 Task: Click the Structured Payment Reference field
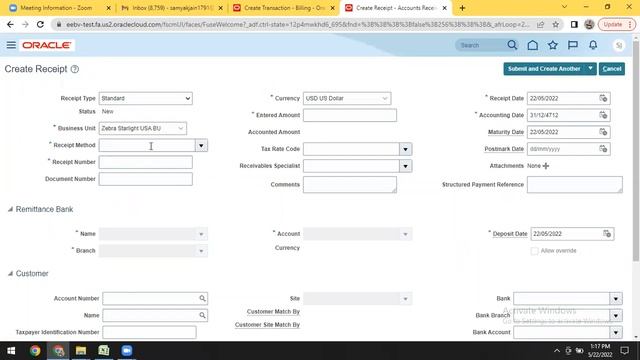point(575,184)
